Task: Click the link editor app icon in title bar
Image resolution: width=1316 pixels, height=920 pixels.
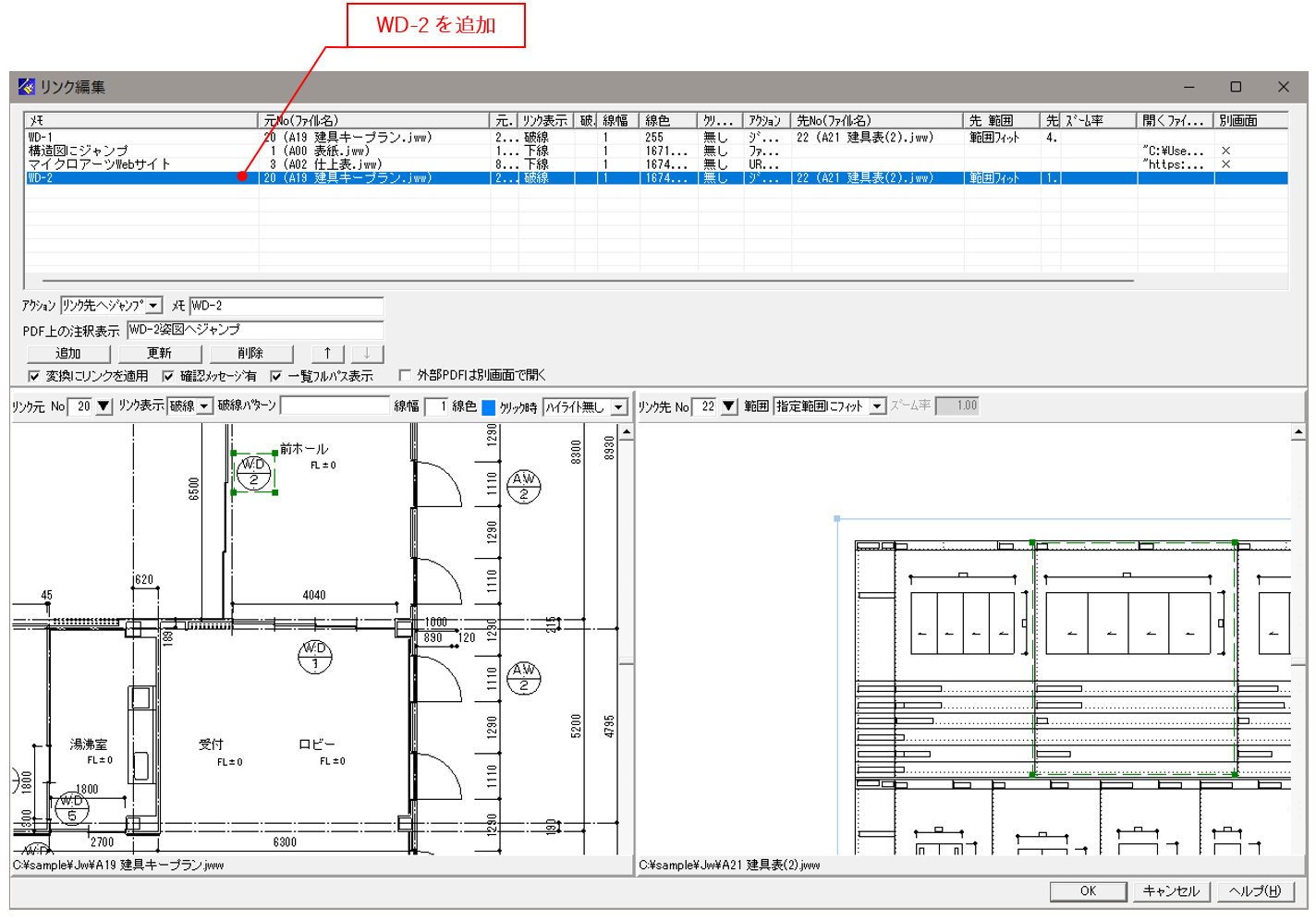Action: [x=27, y=87]
